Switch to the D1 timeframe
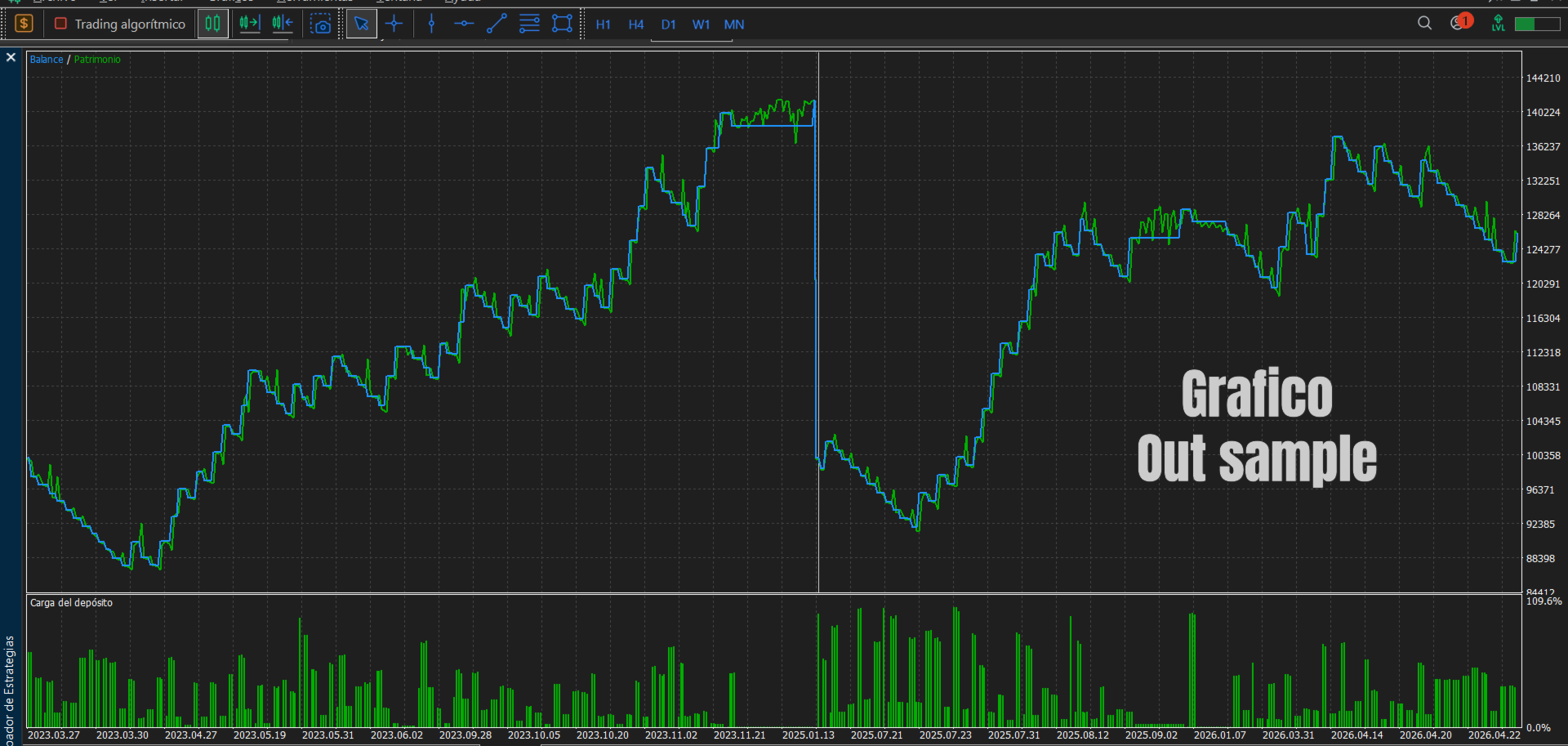 pyautogui.click(x=669, y=25)
